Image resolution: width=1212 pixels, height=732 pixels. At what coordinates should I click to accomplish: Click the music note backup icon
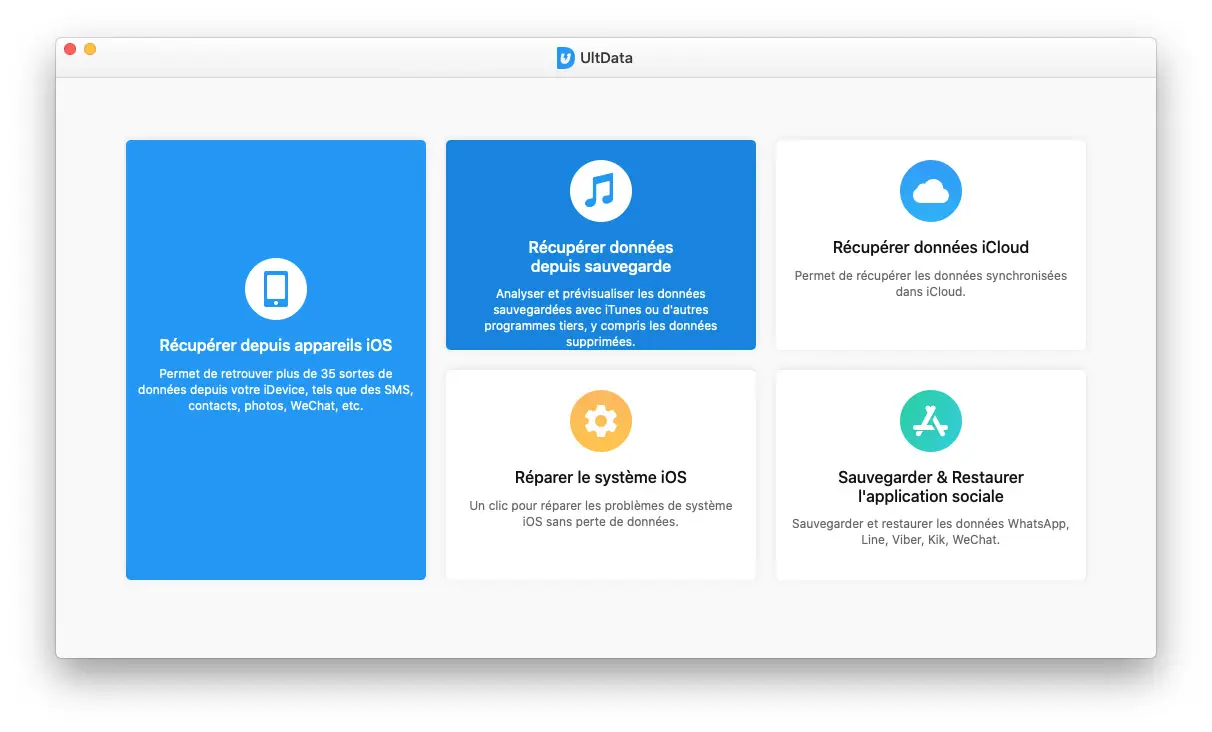[601, 190]
